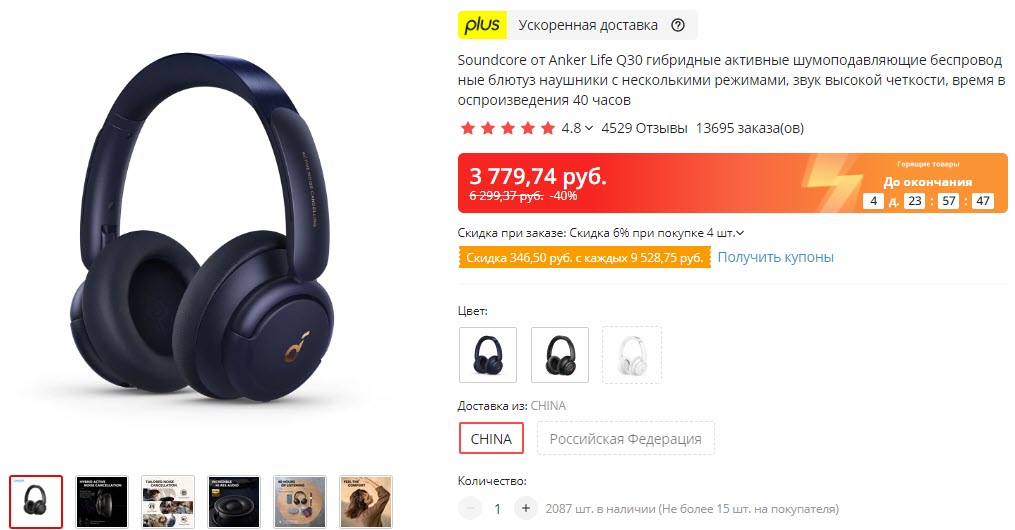The image size is (1015, 530).
Task: Show the Hi-Res Audio driver thumbnail
Action: click(x=234, y=502)
